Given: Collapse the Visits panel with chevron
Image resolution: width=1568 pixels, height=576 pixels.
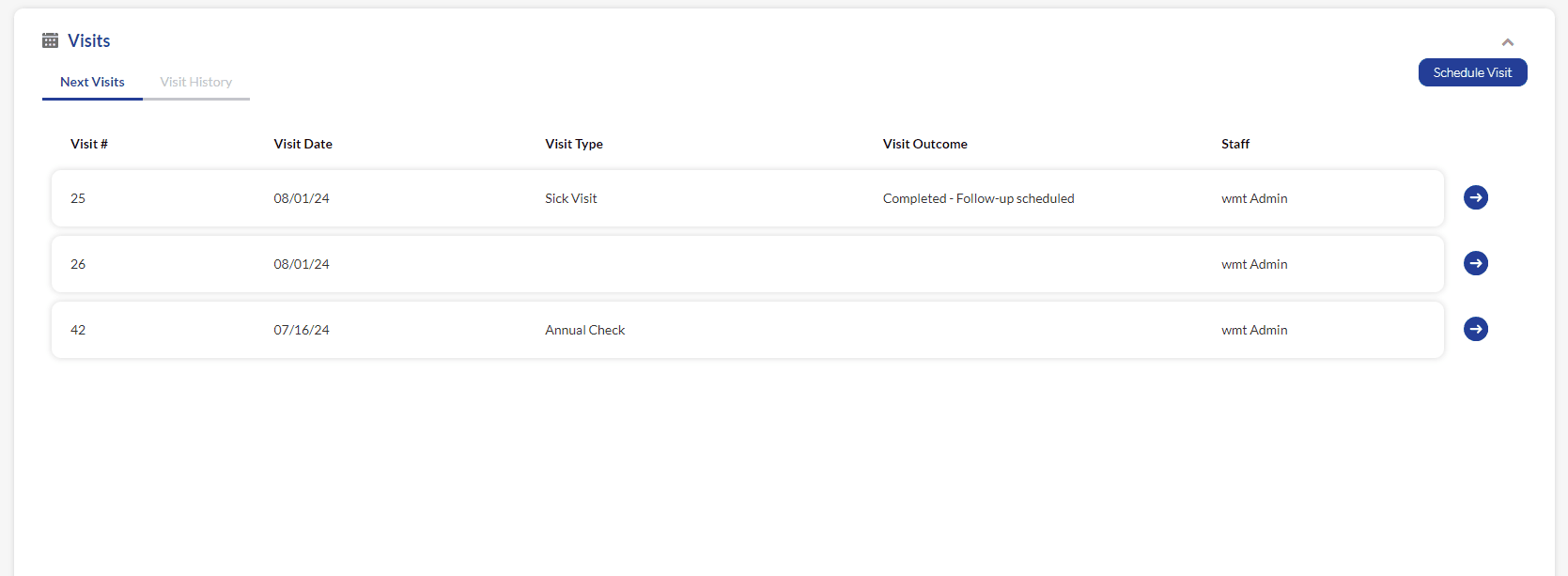Looking at the screenshot, I should tap(1508, 42).
